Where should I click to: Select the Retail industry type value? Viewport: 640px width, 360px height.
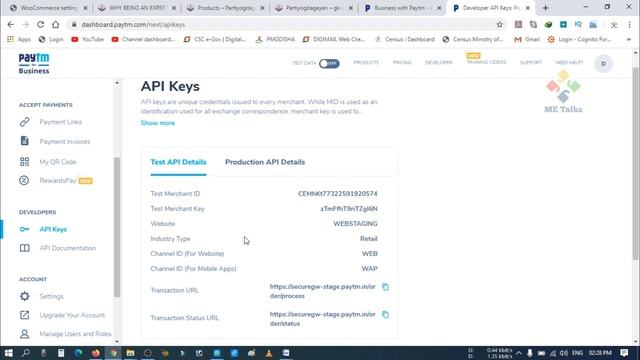[369, 239]
